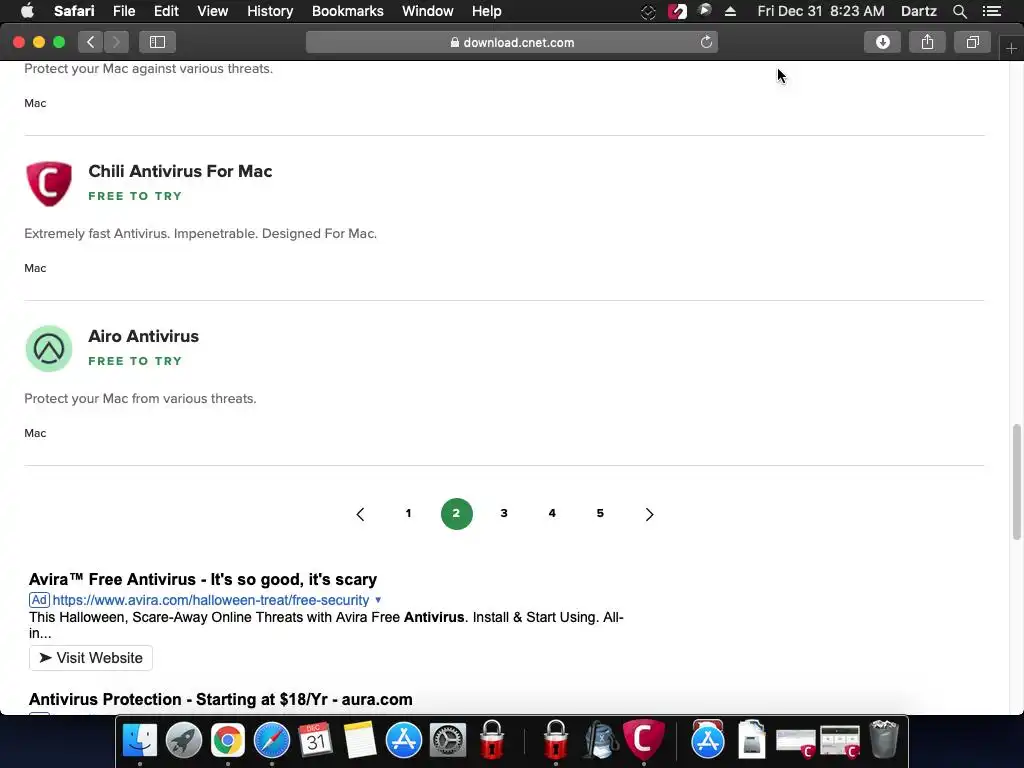The height and width of the screenshot is (768, 1024).
Task: Click the next page chevron
Action: (648, 515)
